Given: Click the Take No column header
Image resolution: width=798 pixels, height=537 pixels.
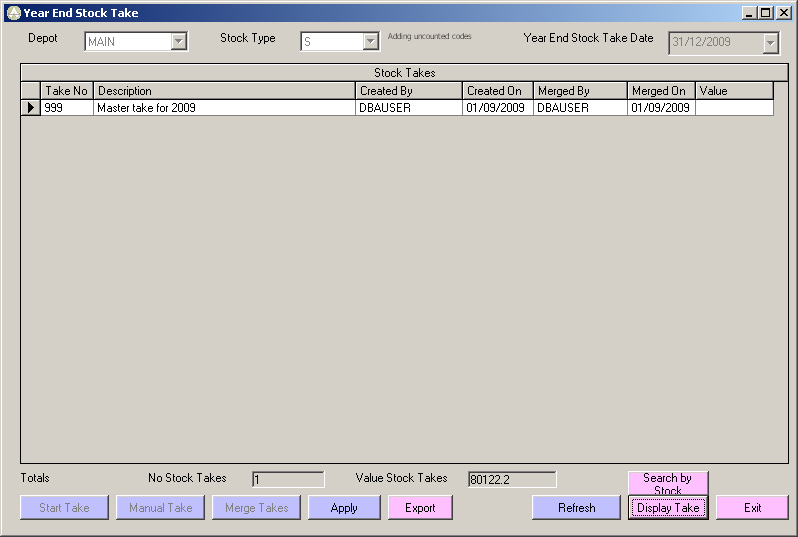Looking at the screenshot, I should (67, 91).
